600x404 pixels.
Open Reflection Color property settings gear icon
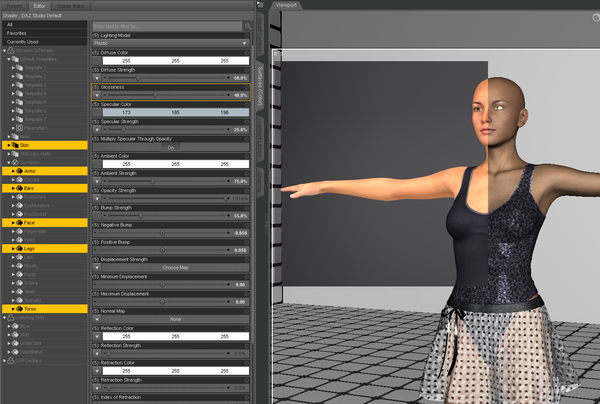[247, 328]
